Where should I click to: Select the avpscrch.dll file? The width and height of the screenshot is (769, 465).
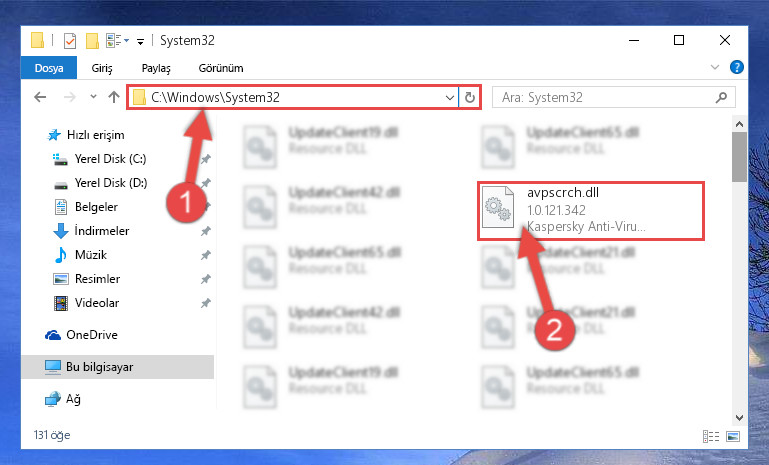coord(591,211)
